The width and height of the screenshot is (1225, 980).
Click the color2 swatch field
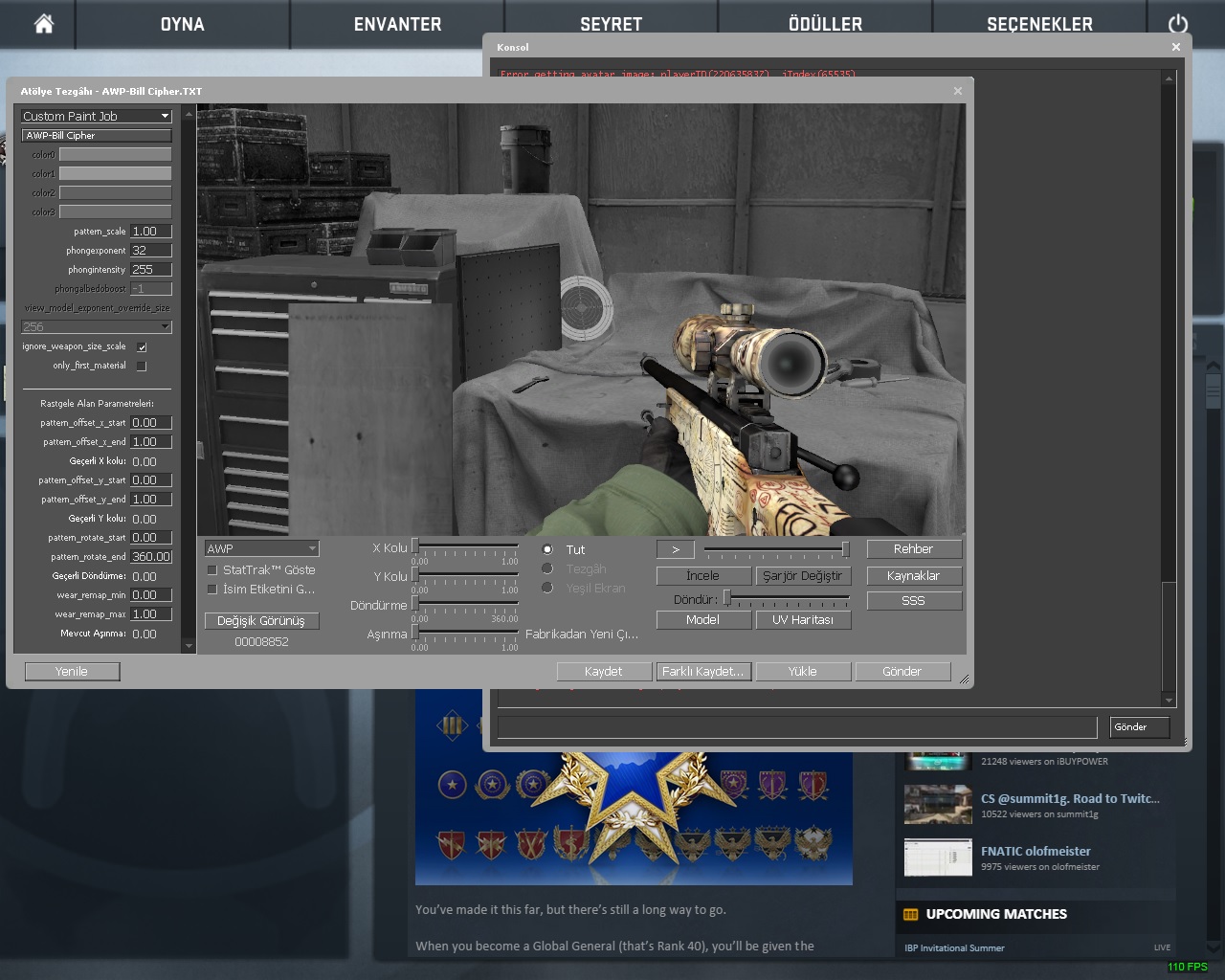[x=115, y=192]
